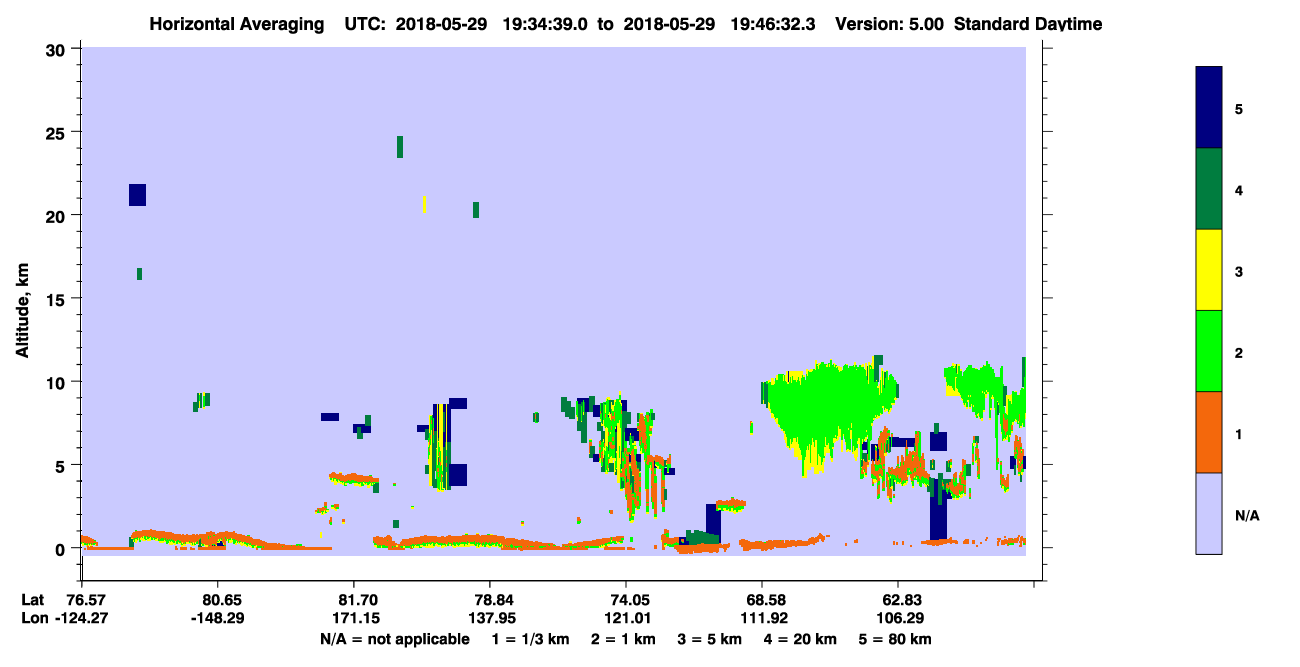The width and height of the screenshot is (1300, 667).
Task: Click the '5 = 80 km' legend text
Action: click(894, 639)
